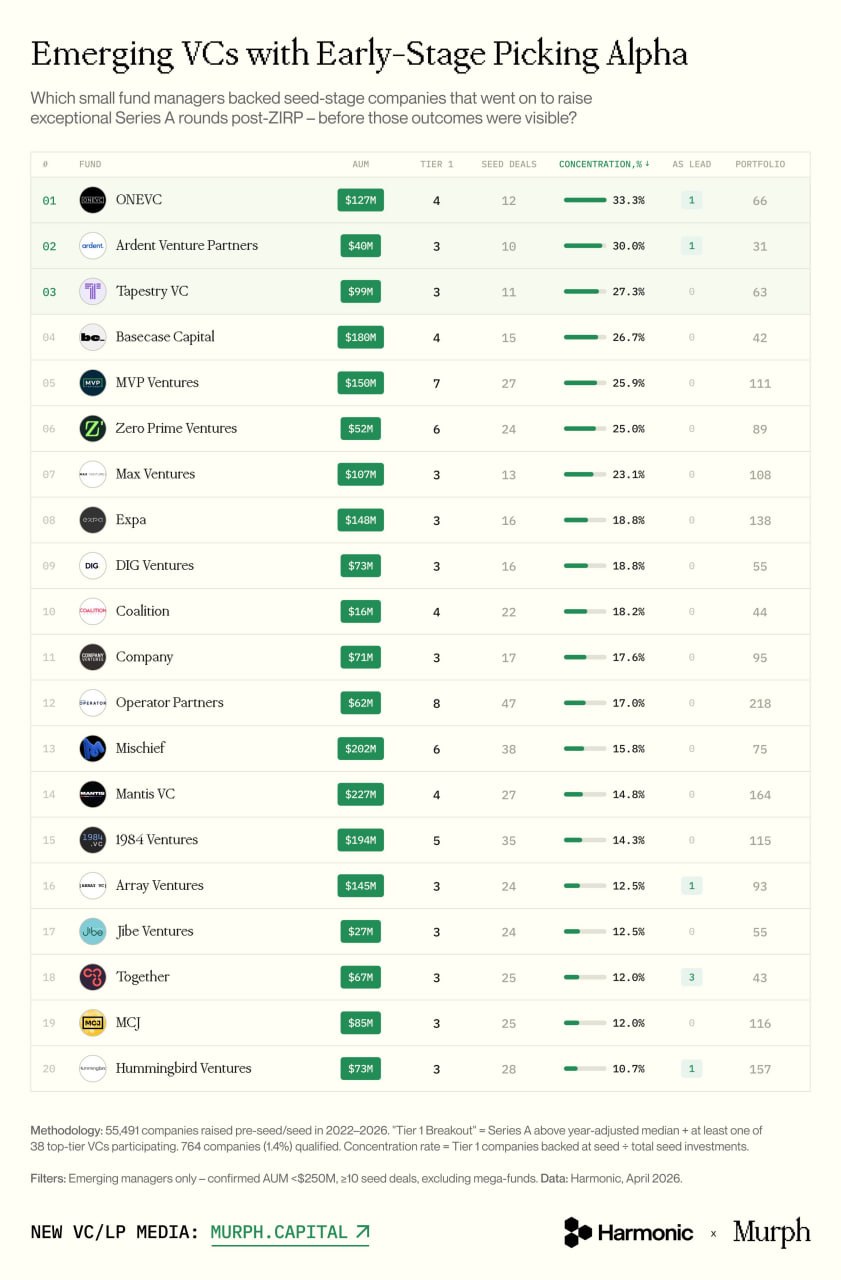Viewport: 841px width, 1280px height.
Task: Click the Harmonic hexagon logo icon
Action: (578, 1232)
